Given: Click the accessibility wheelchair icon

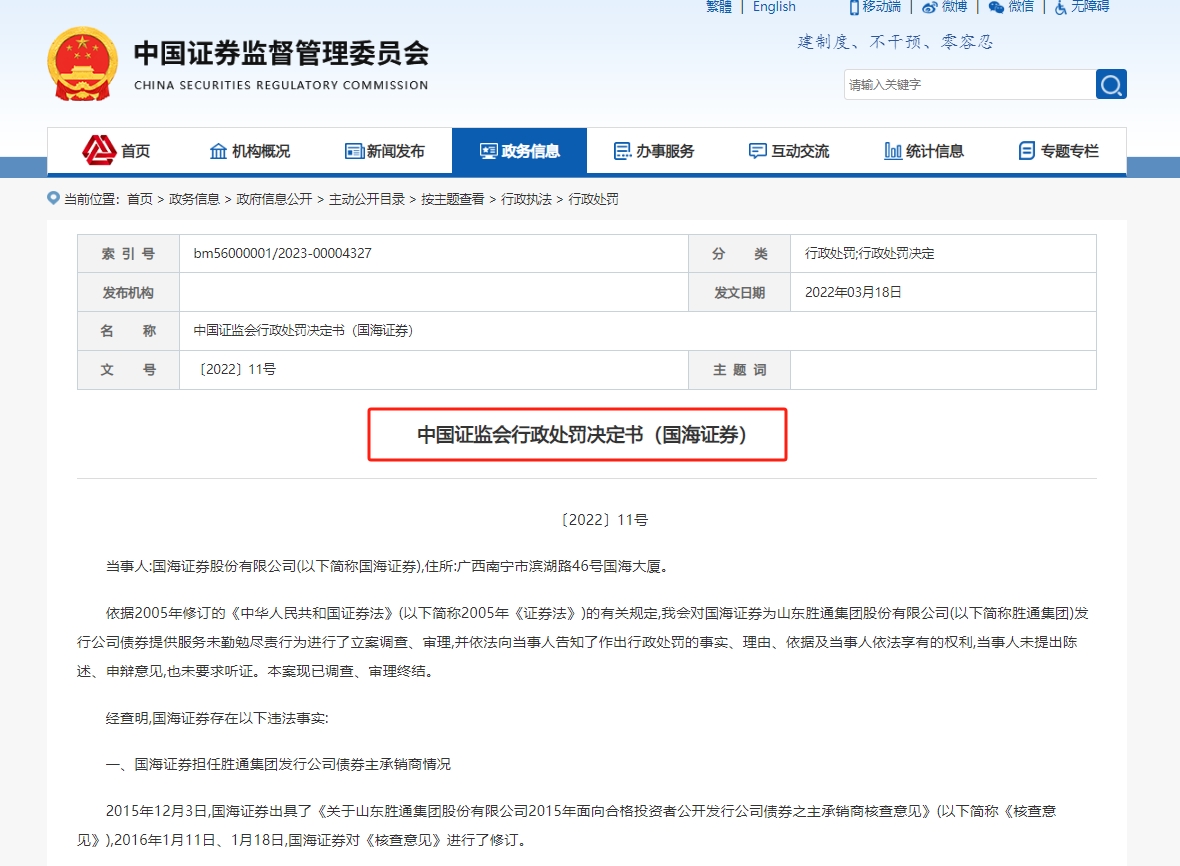Looking at the screenshot, I should [x=1060, y=8].
